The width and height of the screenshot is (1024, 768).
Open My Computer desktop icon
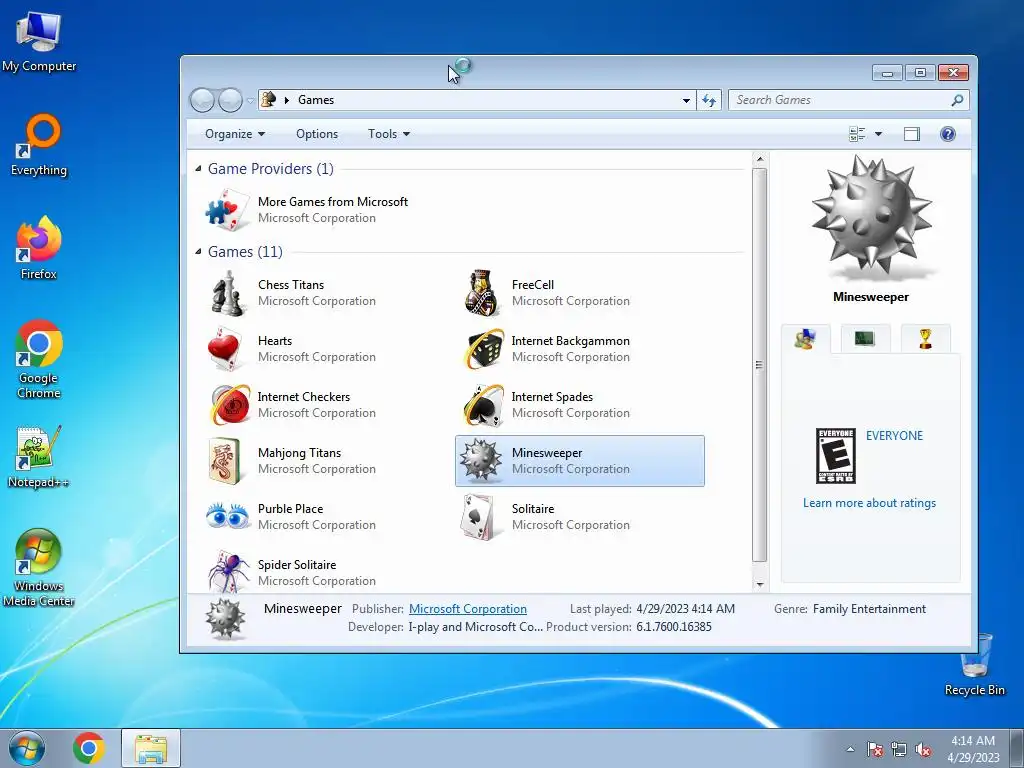click(39, 41)
